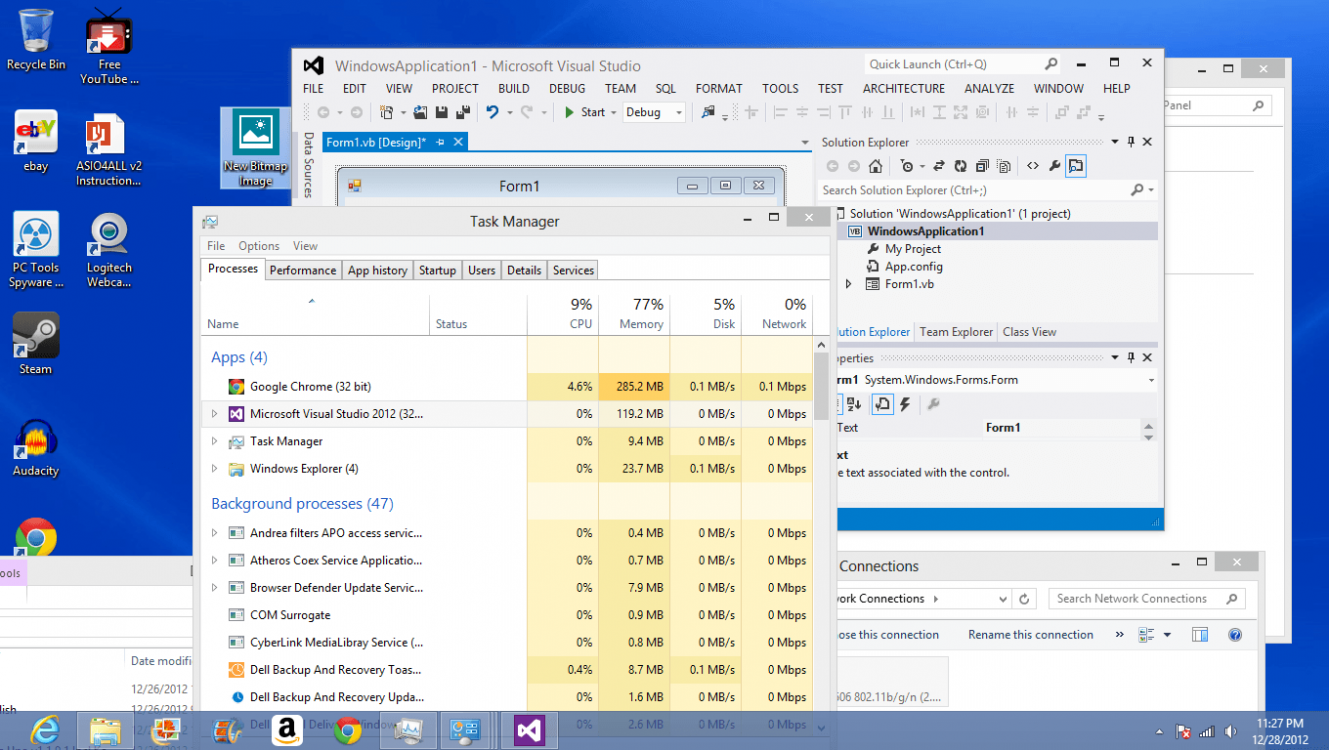The image size is (1329, 750).
Task: Open Options menu in Task Manager
Action: point(259,246)
